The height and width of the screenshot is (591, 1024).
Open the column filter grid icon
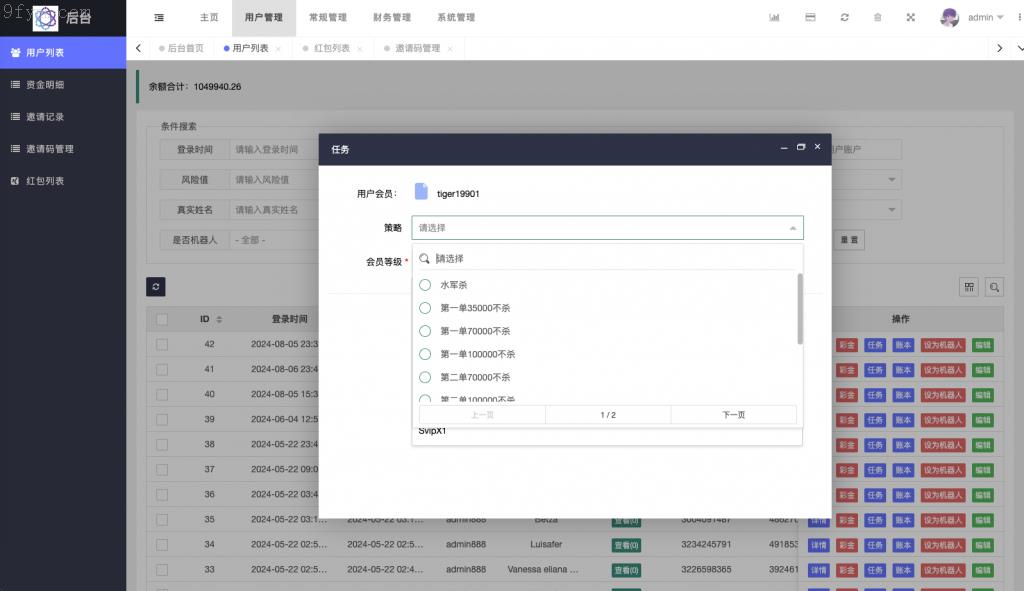(x=969, y=287)
